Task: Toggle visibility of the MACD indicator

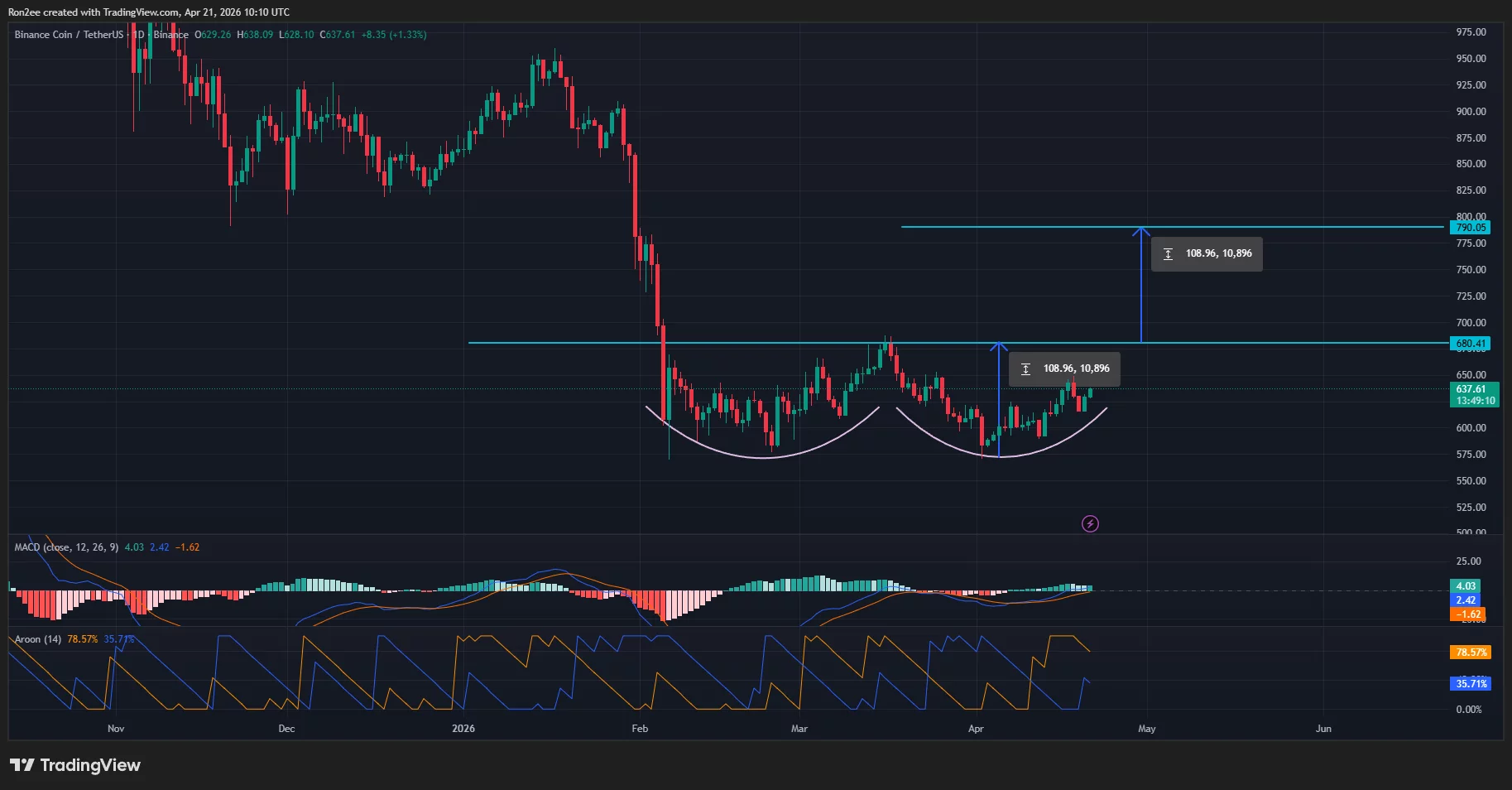Action: click(x=215, y=547)
